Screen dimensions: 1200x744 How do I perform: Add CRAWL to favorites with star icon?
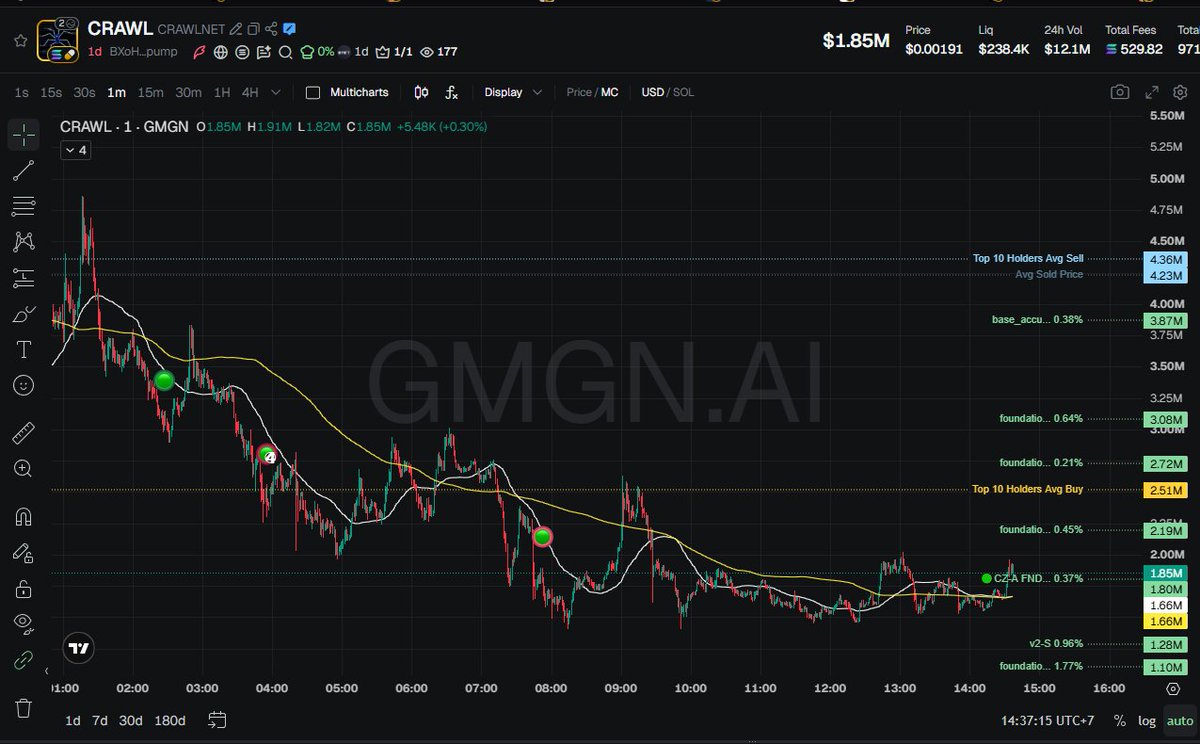click(20, 40)
